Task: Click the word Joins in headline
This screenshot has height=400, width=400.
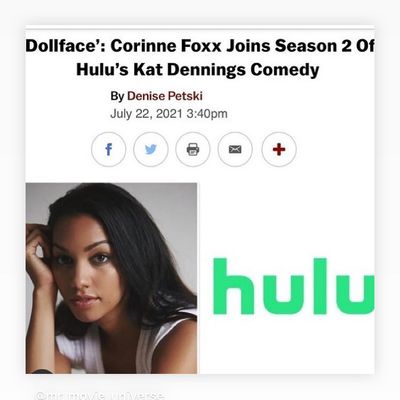Action: click(248, 46)
